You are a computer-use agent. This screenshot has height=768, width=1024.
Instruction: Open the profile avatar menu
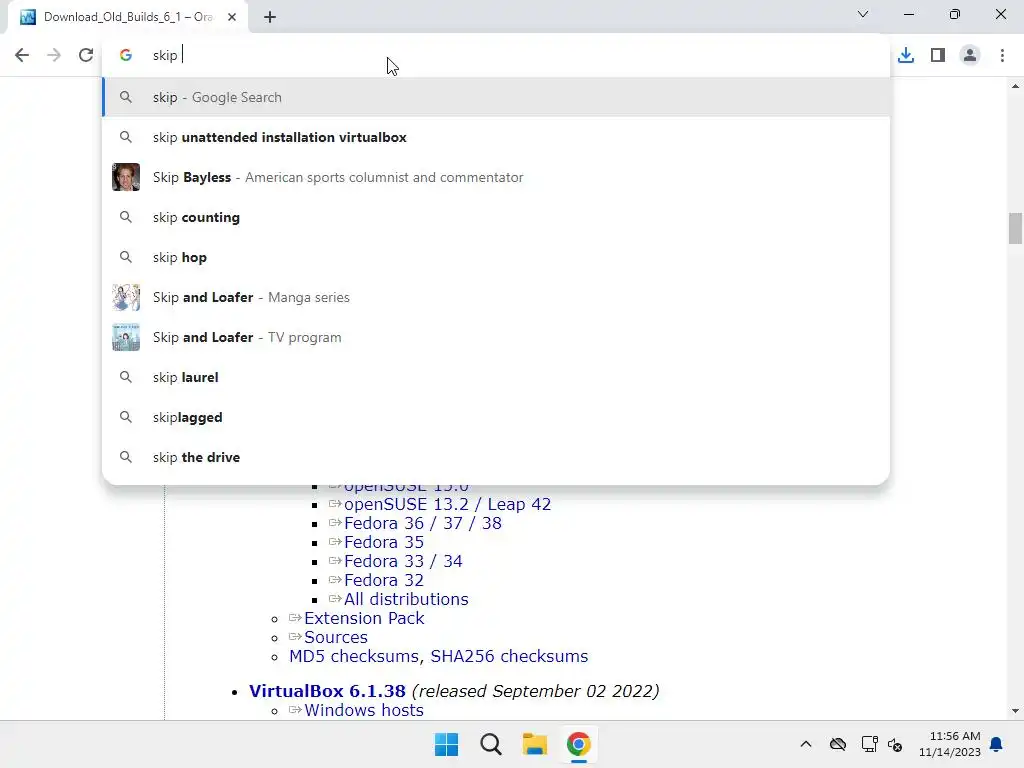click(970, 55)
